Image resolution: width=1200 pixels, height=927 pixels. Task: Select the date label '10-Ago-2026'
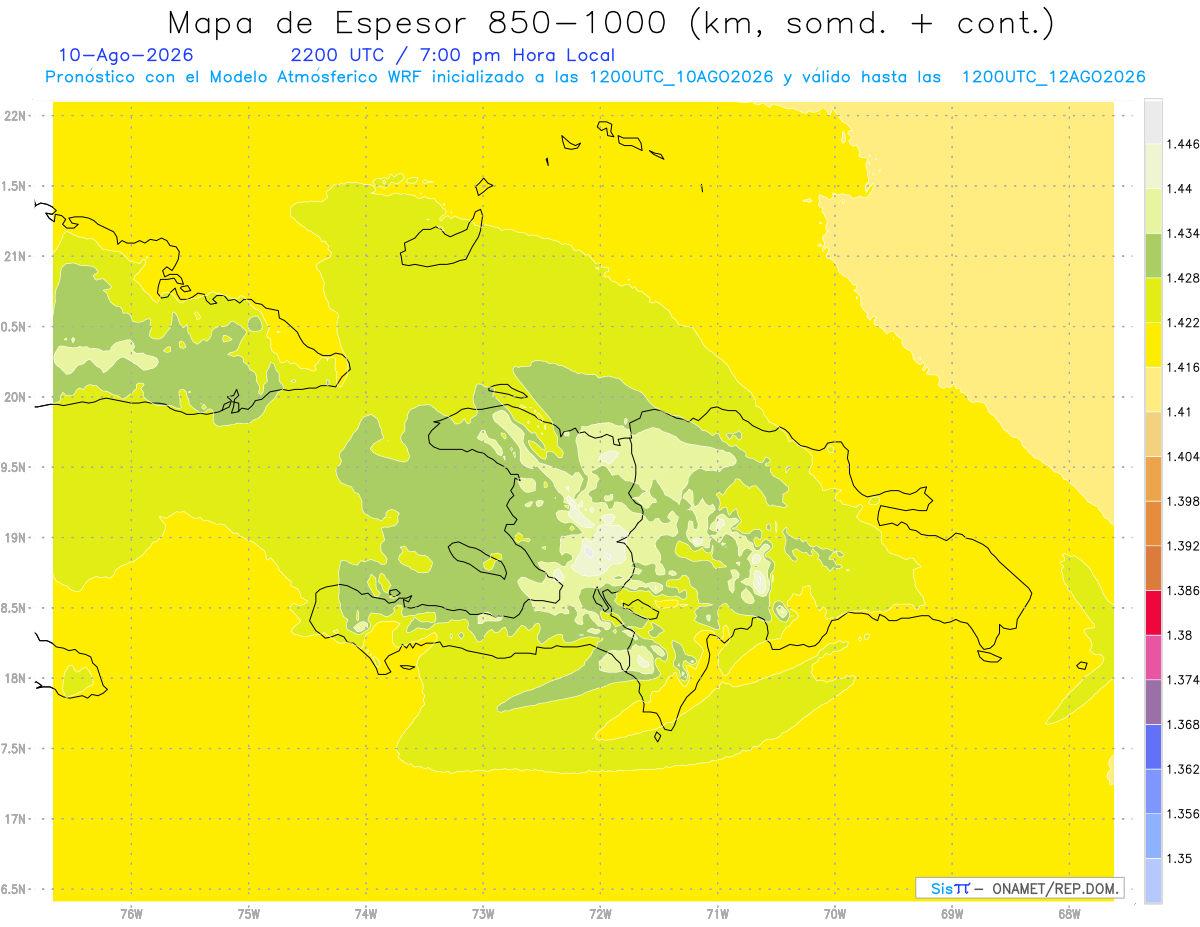(x=126, y=56)
